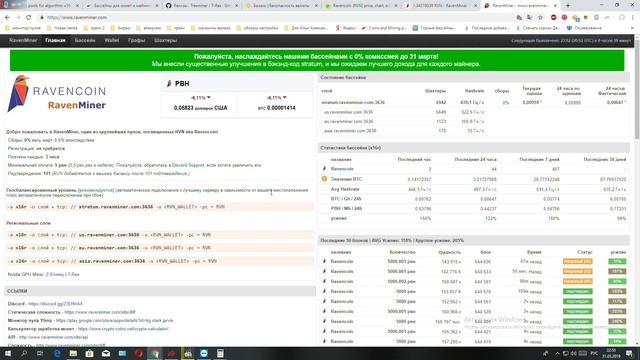Open Chrome menu three-dots icon
This screenshot has width=640, height=360.
pyautogui.click(x=633, y=18)
